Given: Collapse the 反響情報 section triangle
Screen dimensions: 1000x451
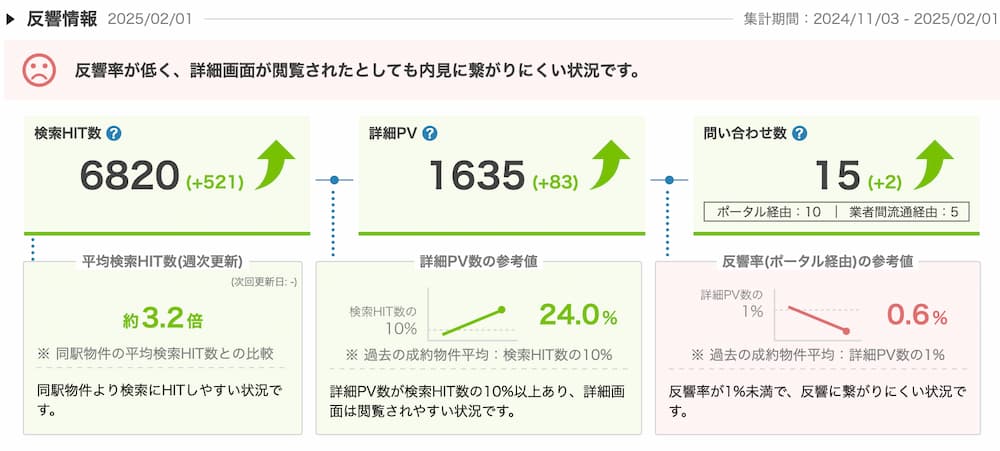Looking at the screenshot, I should tap(10, 19).
